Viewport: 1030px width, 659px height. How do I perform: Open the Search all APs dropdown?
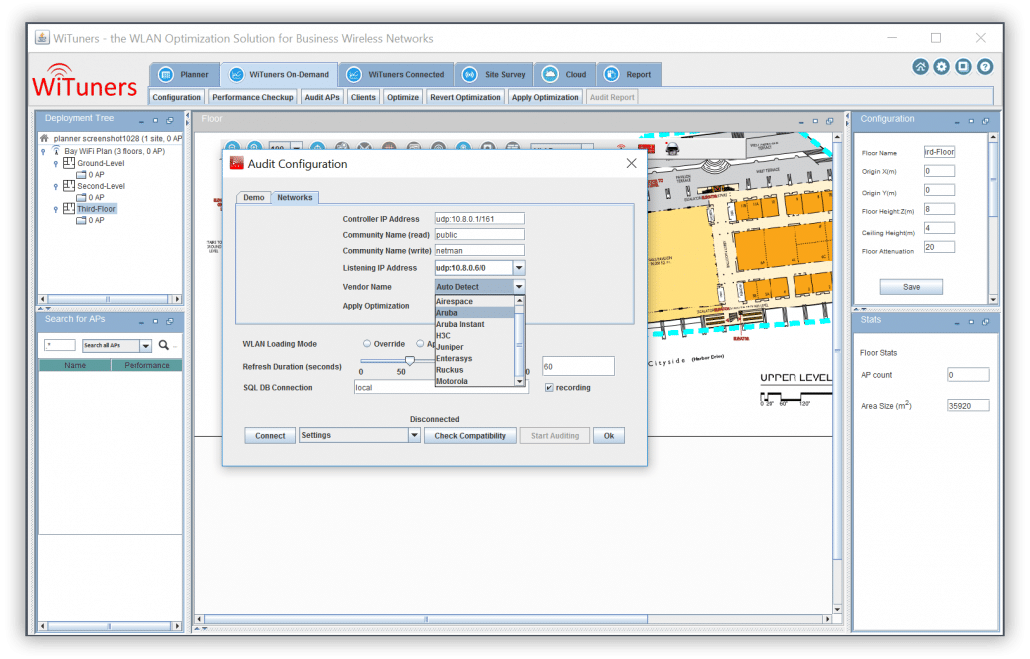click(146, 346)
